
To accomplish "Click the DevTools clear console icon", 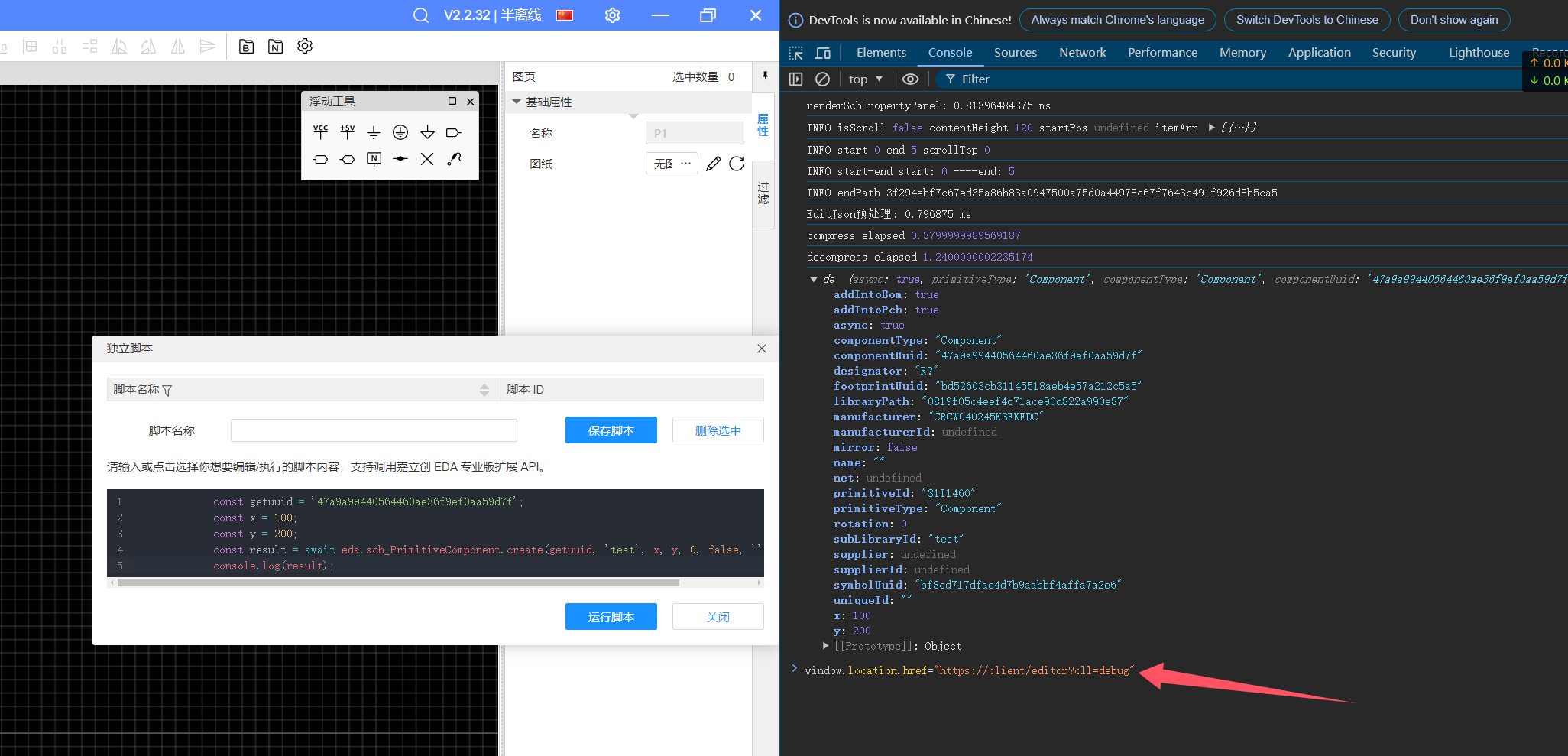I will [822, 79].
